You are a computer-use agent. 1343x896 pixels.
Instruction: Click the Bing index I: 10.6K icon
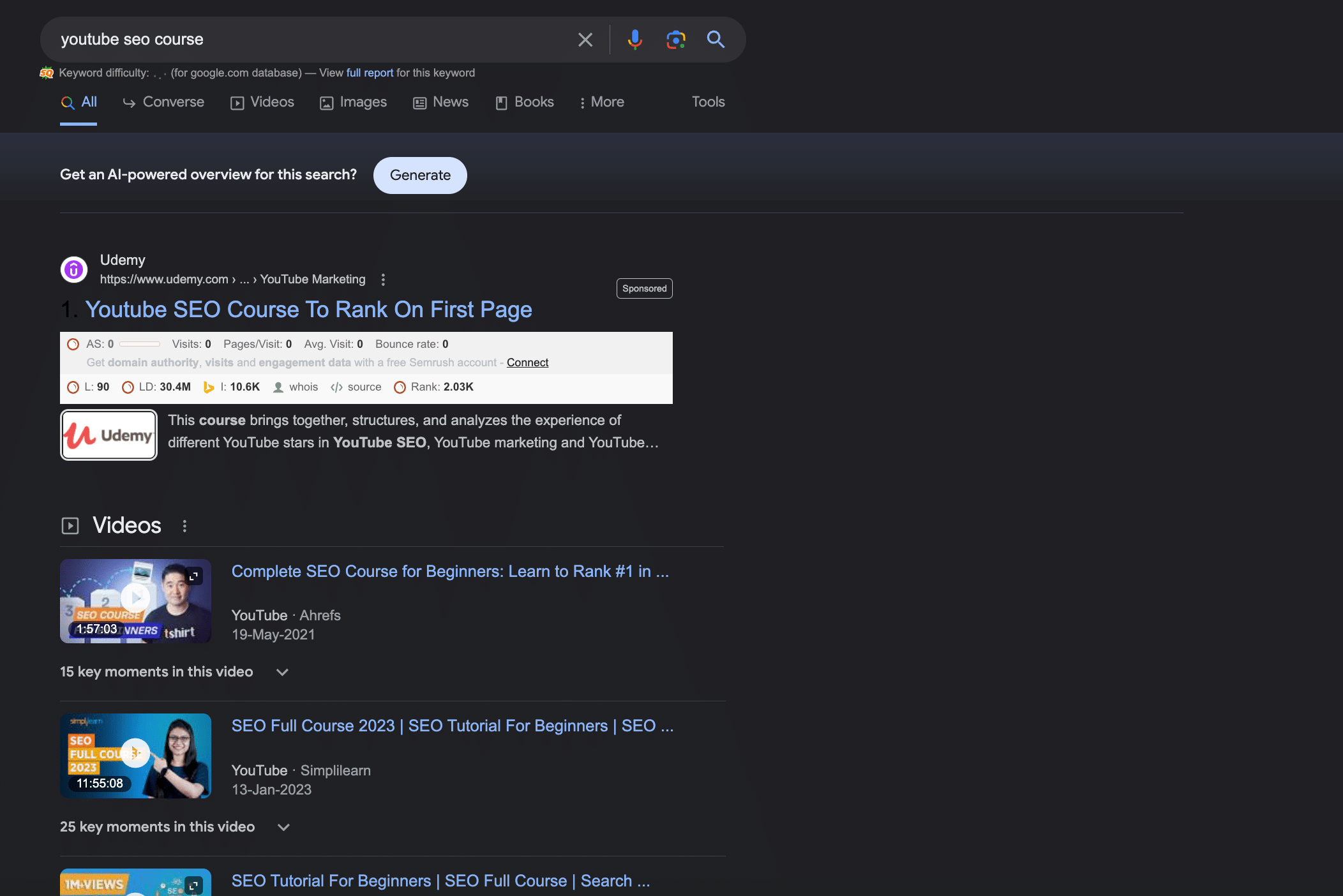pos(209,387)
